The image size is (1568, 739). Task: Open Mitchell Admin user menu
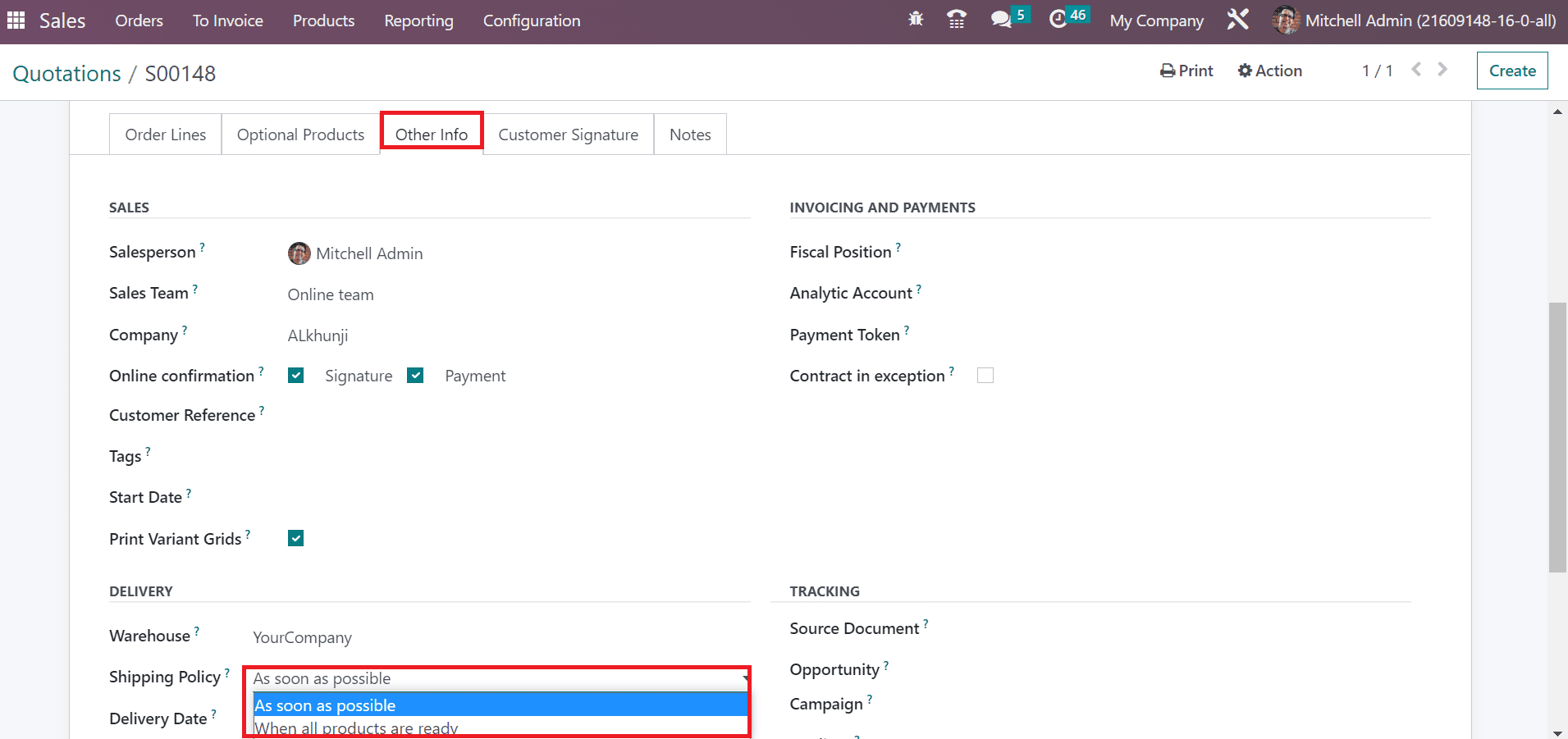point(1414,21)
